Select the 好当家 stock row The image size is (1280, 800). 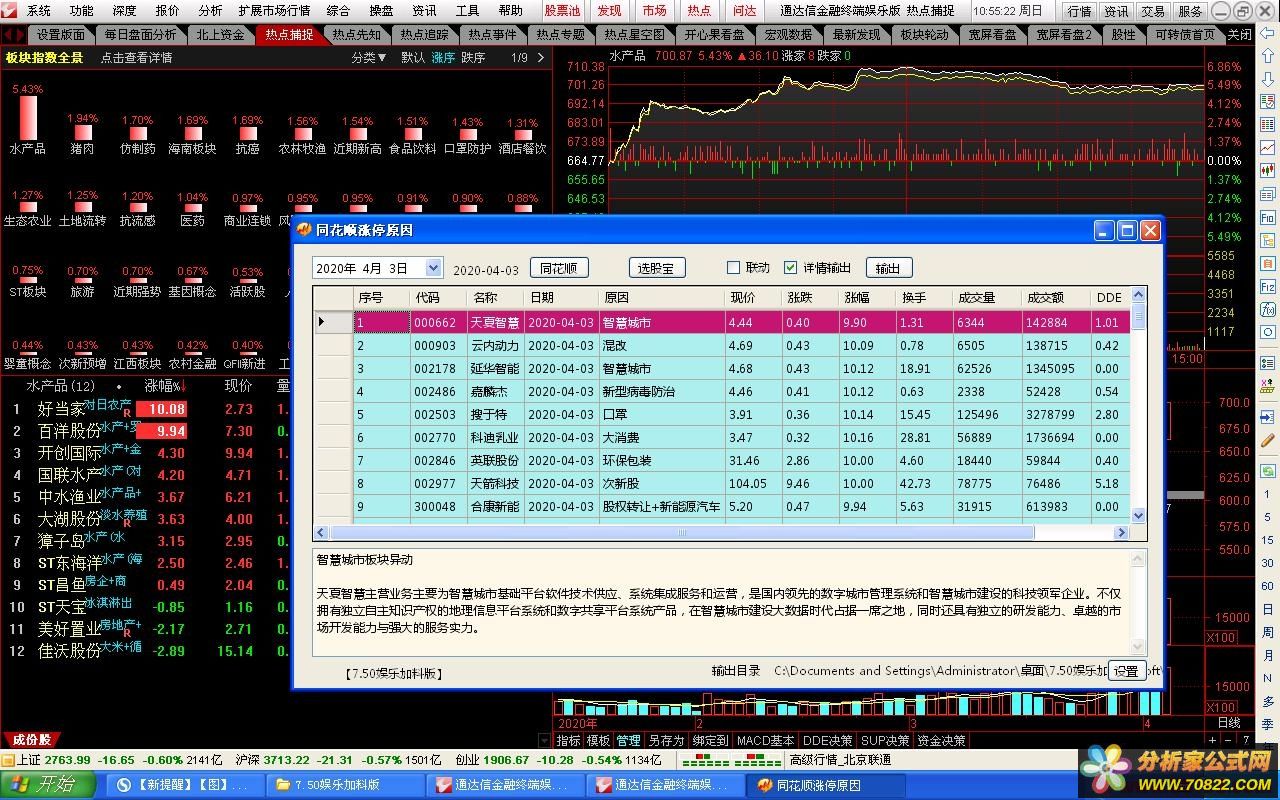145,409
